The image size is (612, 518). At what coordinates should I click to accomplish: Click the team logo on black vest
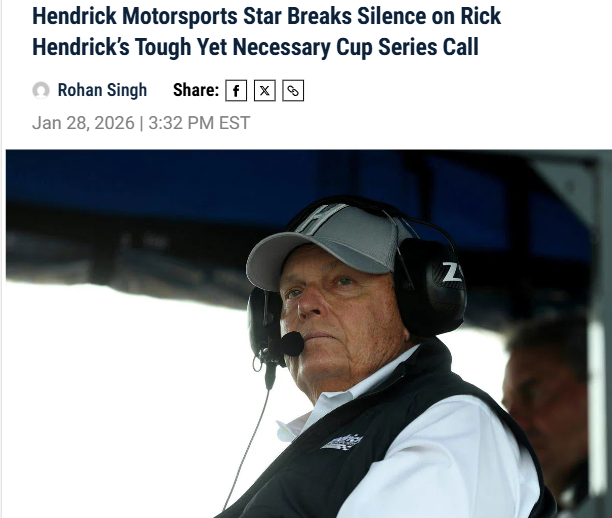pos(342,442)
